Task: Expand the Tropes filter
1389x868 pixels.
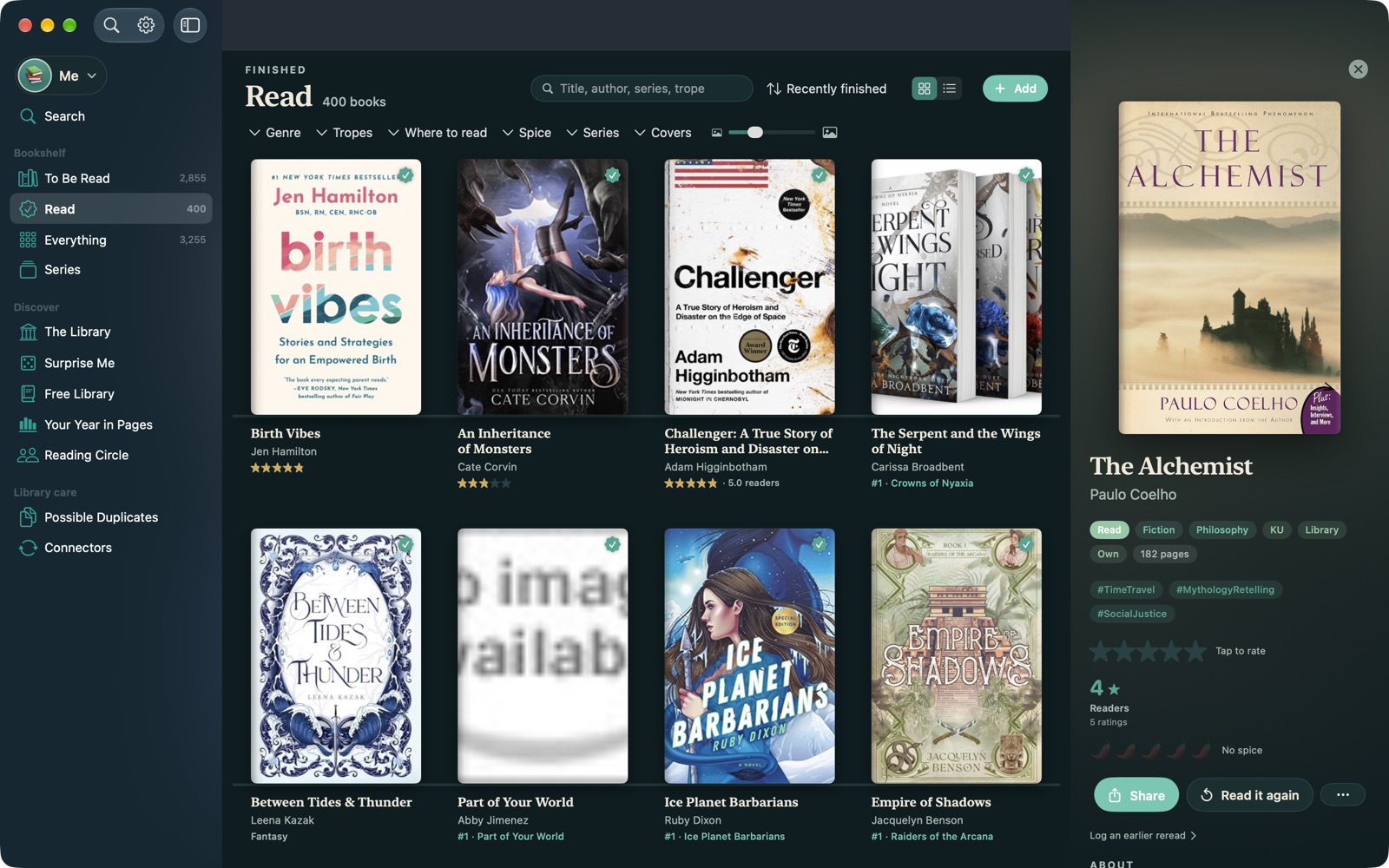Action: pyautogui.click(x=344, y=133)
